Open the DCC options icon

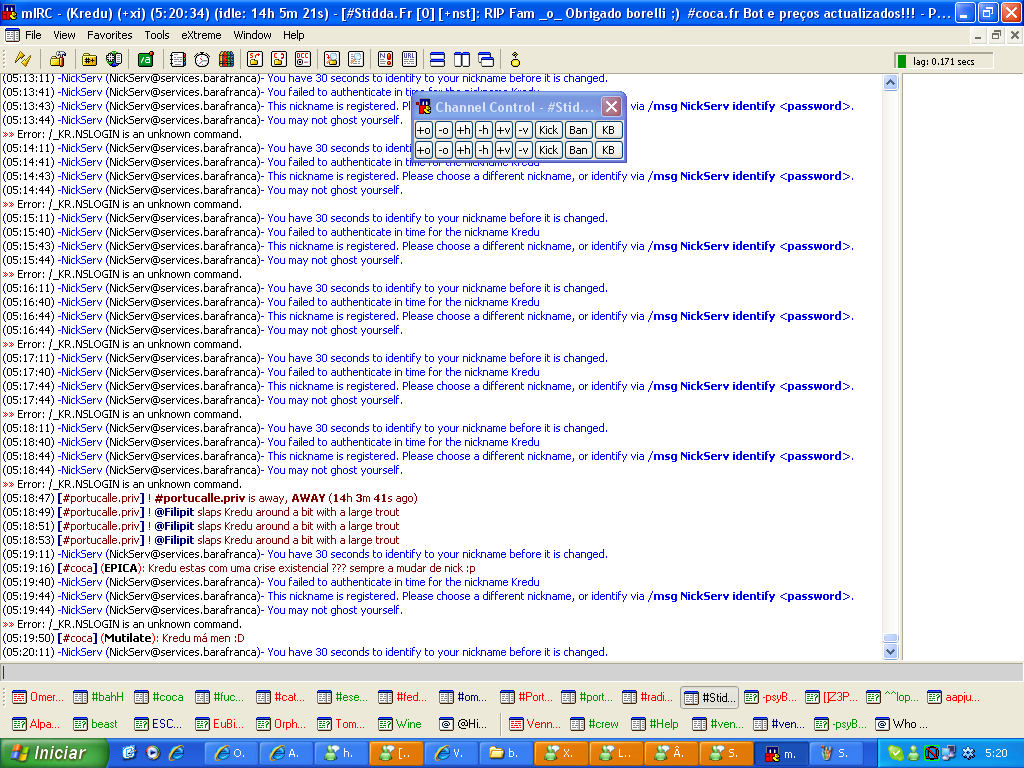click(x=303, y=59)
